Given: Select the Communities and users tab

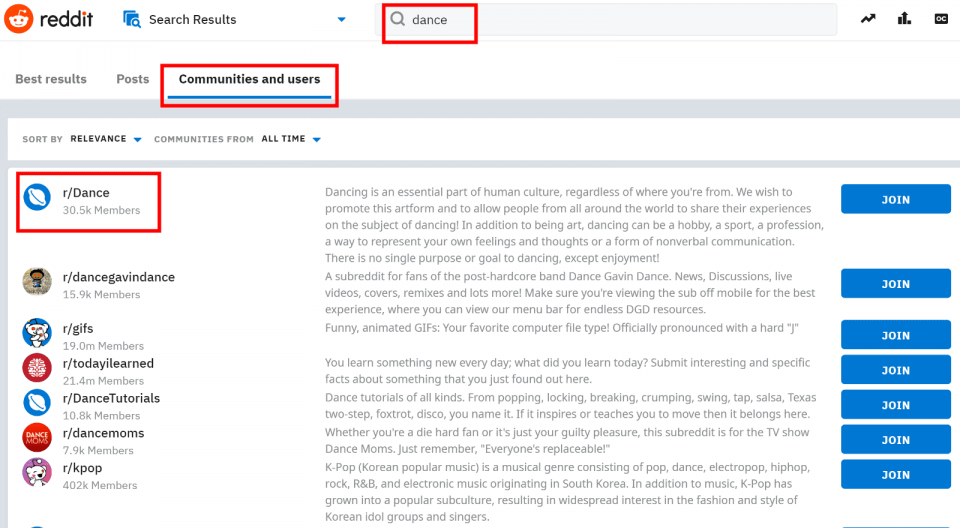Looking at the screenshot, I should [249, 79].
